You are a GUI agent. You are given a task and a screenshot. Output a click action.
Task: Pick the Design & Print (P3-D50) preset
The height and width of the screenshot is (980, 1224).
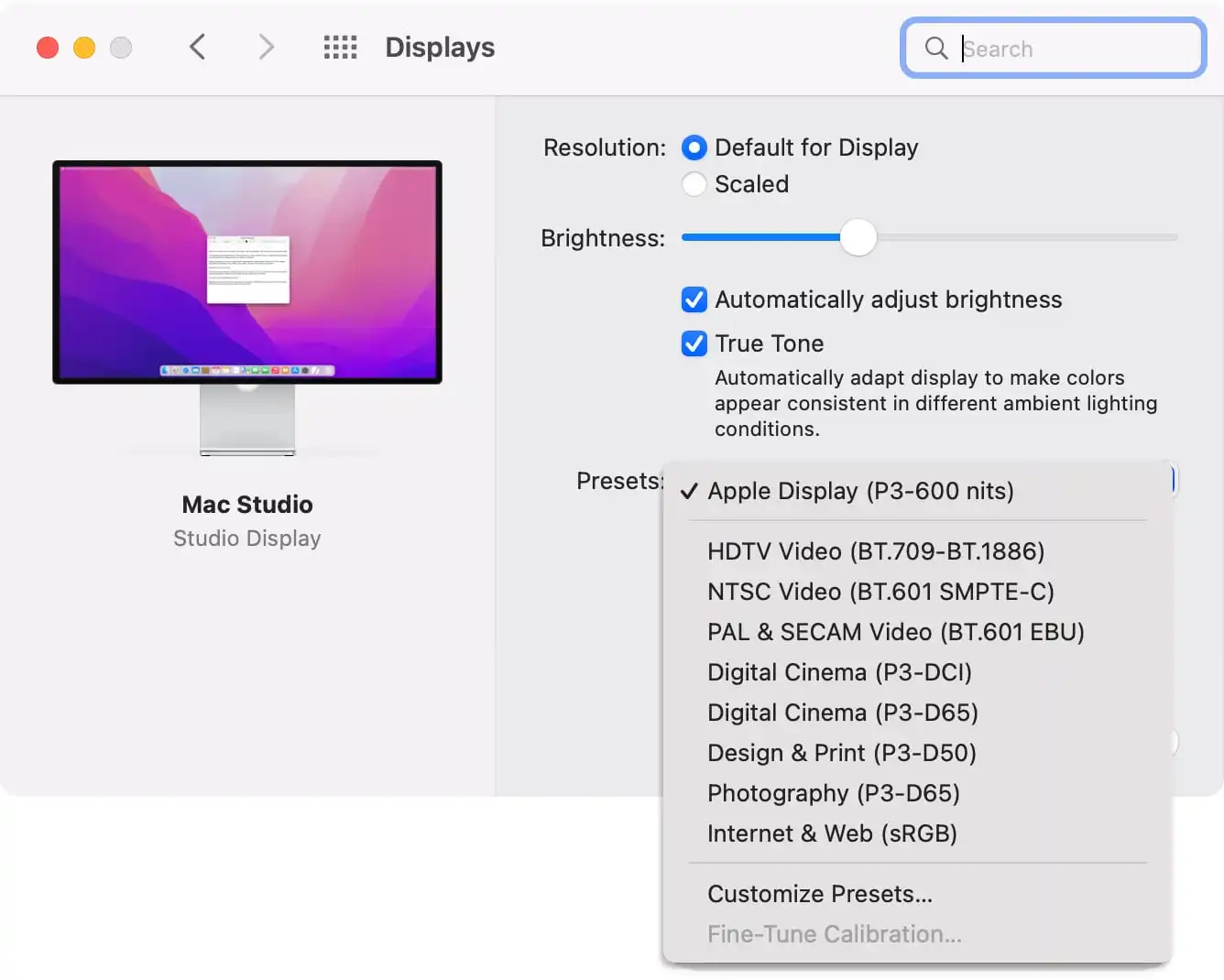pos(841,753)
